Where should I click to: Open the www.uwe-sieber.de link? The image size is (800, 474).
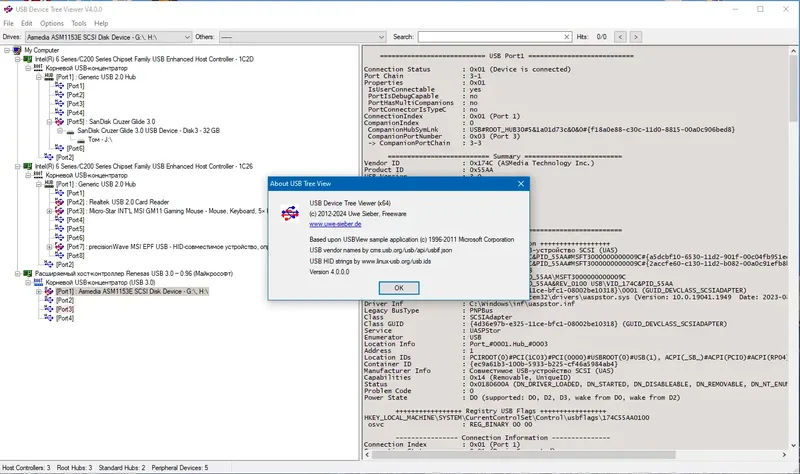(x=335, y=224)
